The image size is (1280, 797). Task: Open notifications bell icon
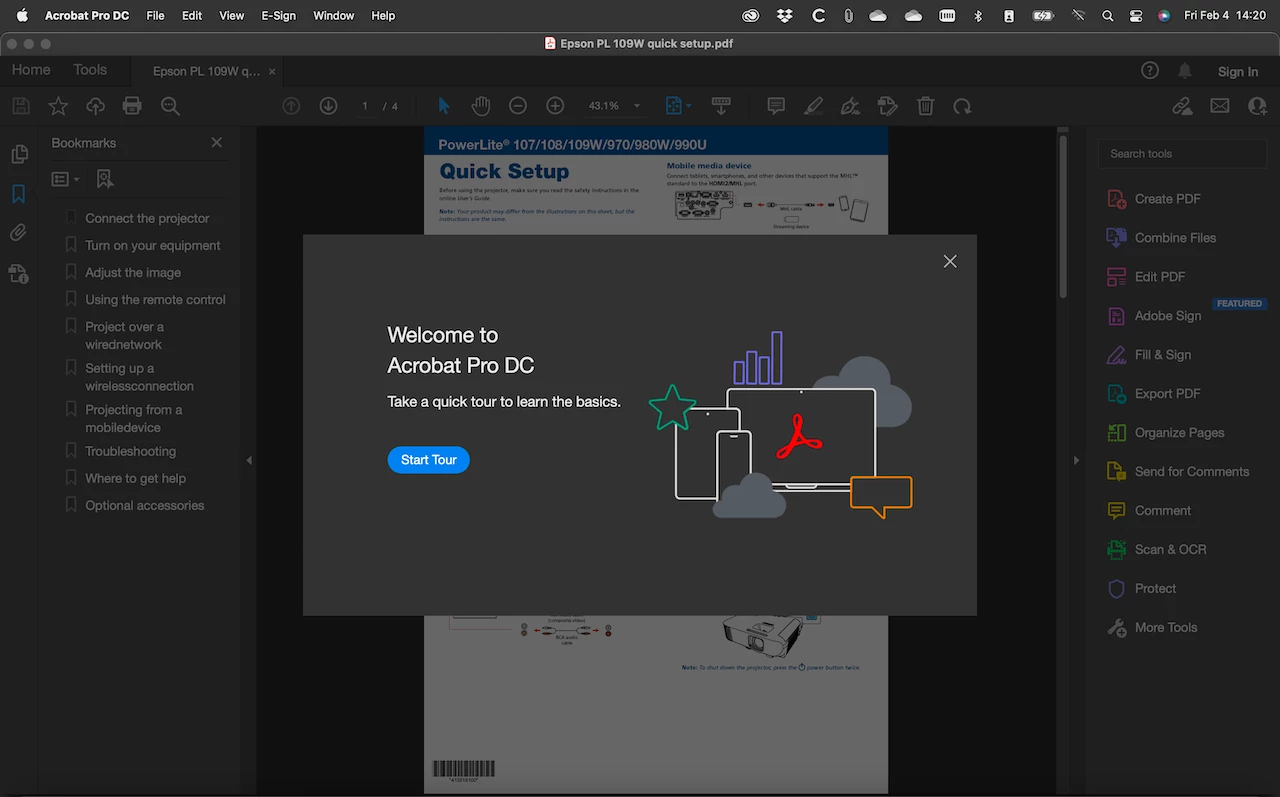tap(1185, 70)
